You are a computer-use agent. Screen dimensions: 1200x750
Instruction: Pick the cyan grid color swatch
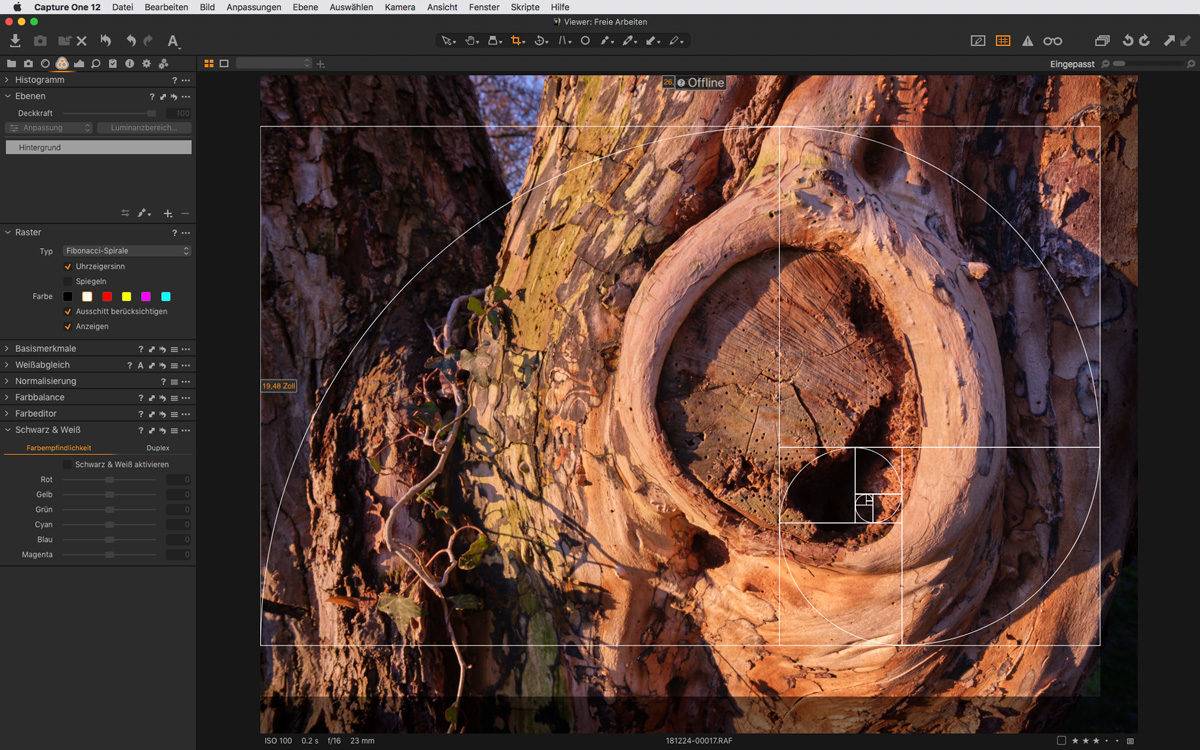point(166,297)
